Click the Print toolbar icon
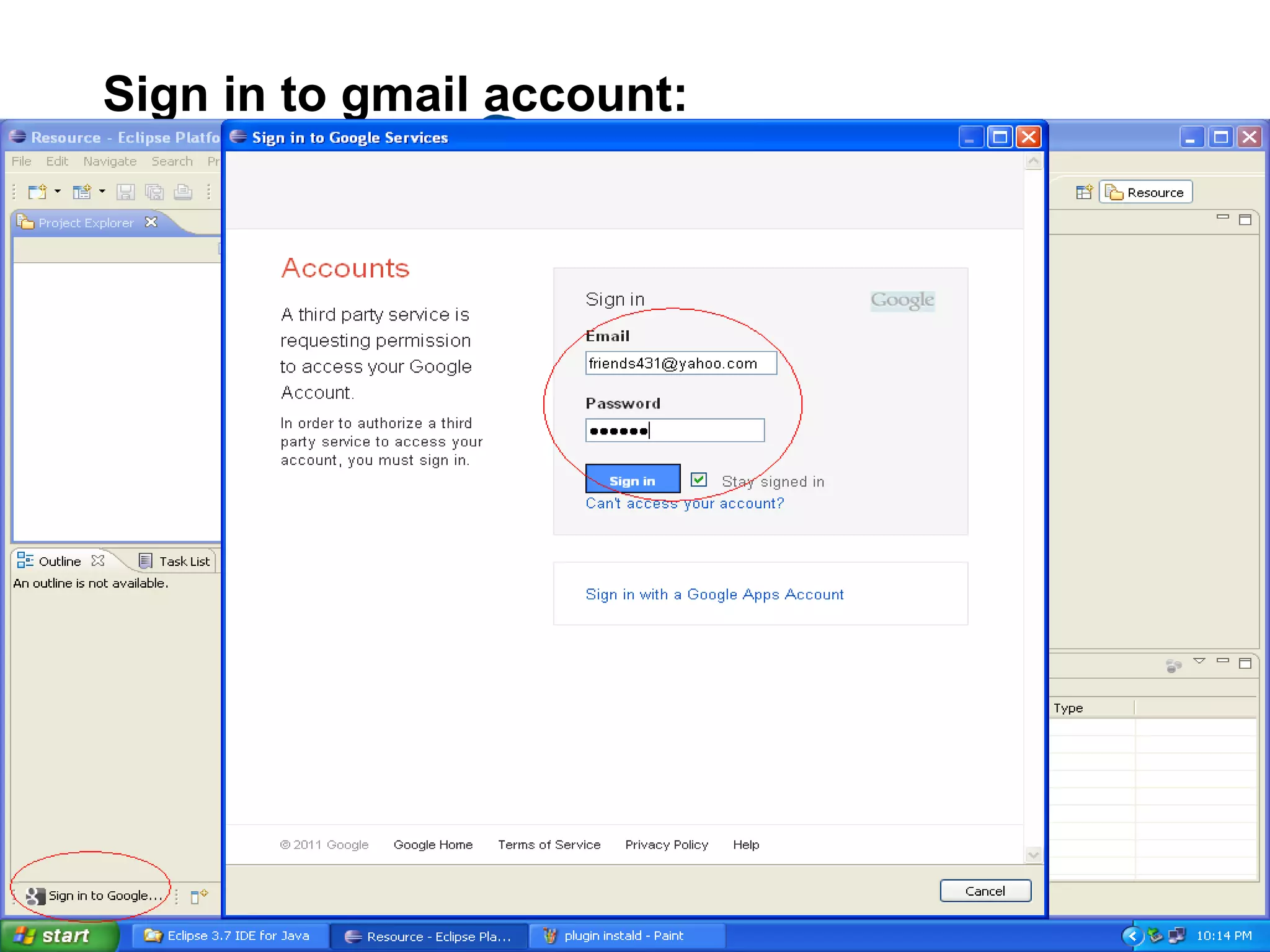 (x=182, y=192)
